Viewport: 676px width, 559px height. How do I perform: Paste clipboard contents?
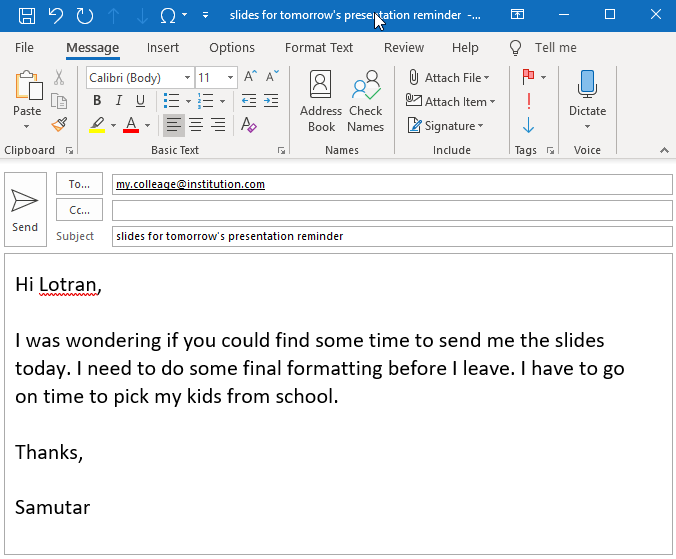pos(27,93)
